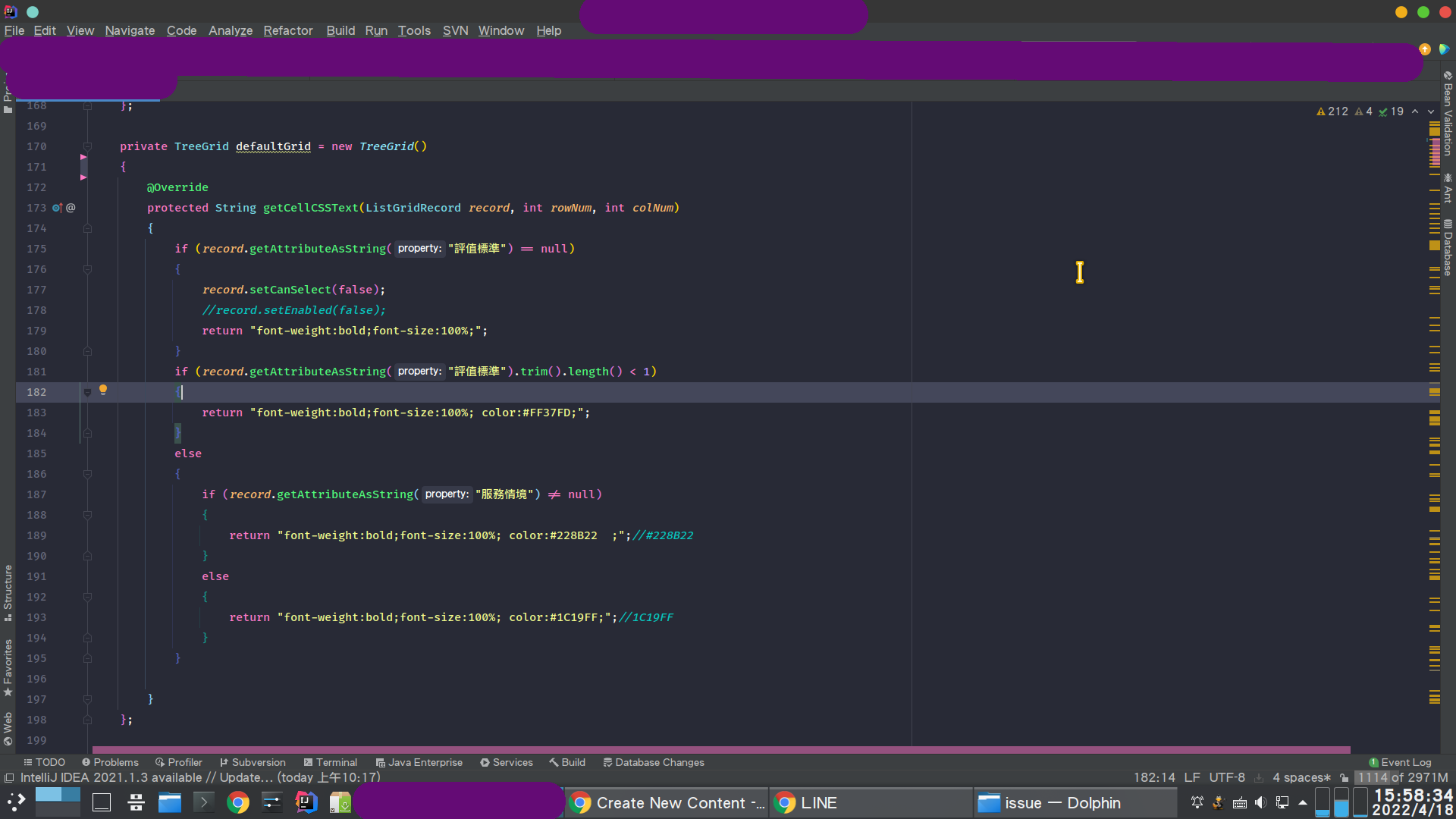Open the Refactor menu
Viewport: 1456px width, 819px height.
pyautogui.click(x=287, y=30)
